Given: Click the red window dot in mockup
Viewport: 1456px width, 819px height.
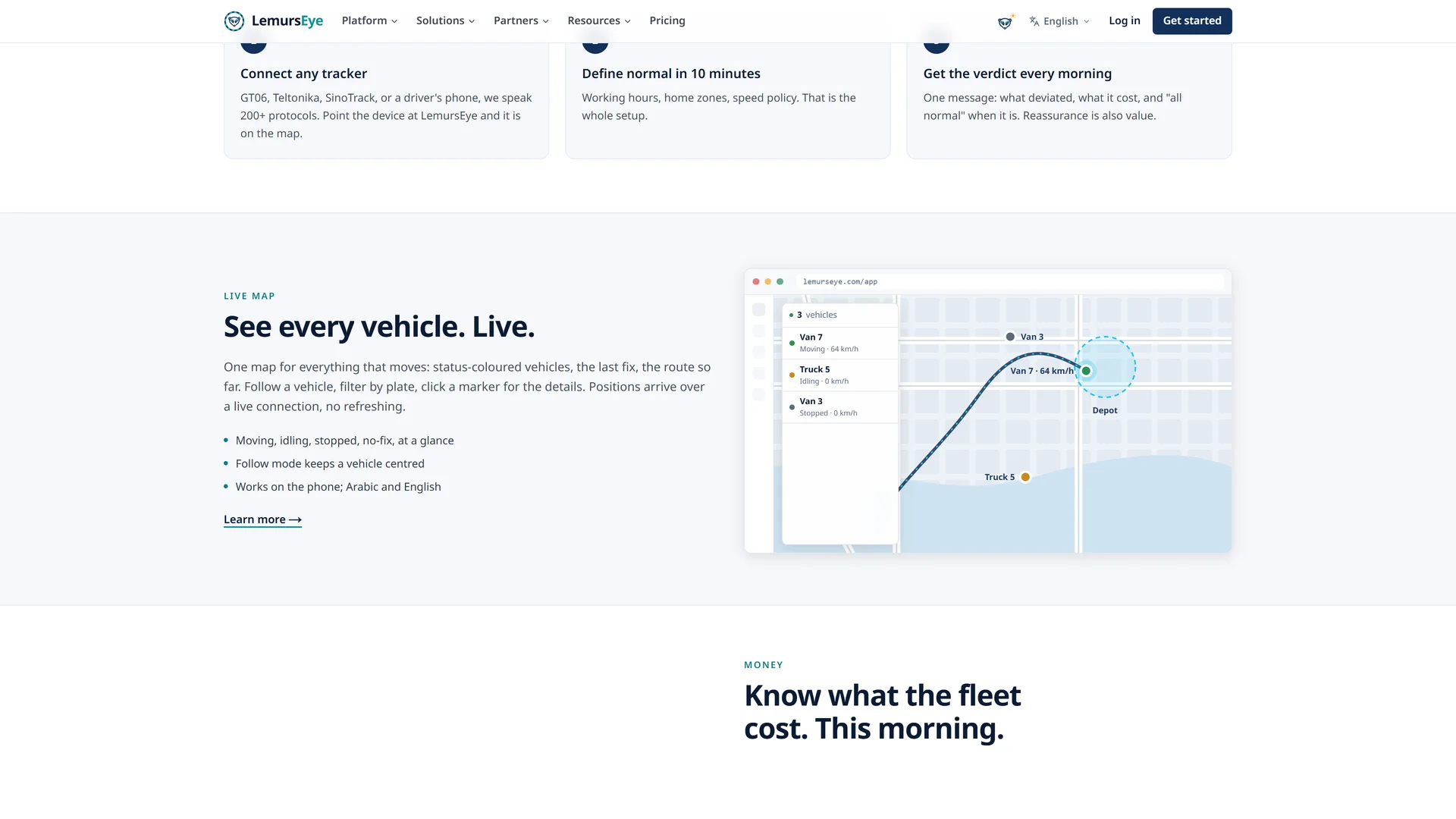Looking at the screenshot, I should pyautogui.click(x=756, y=281).
